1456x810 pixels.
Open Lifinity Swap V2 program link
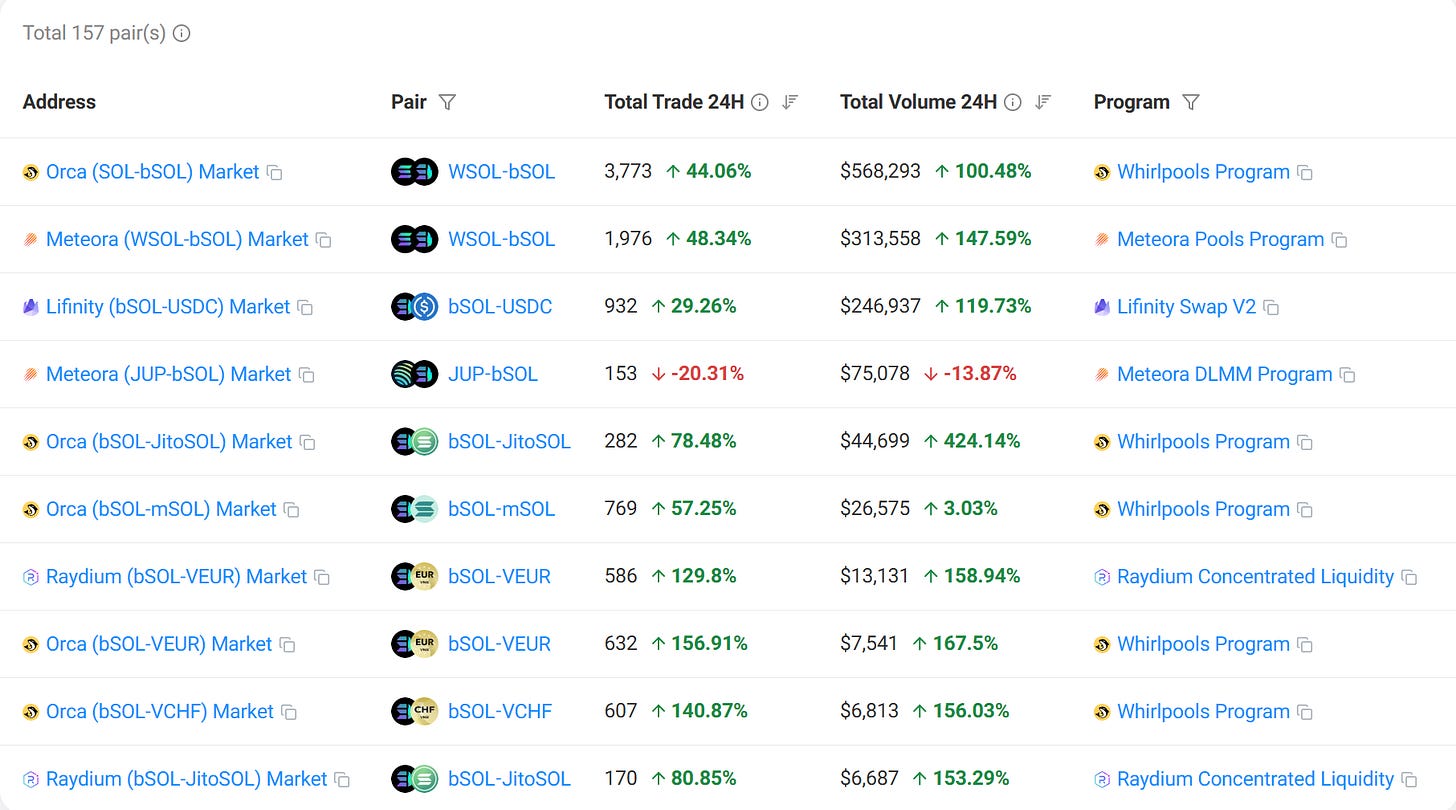[x=1186, y=307]
